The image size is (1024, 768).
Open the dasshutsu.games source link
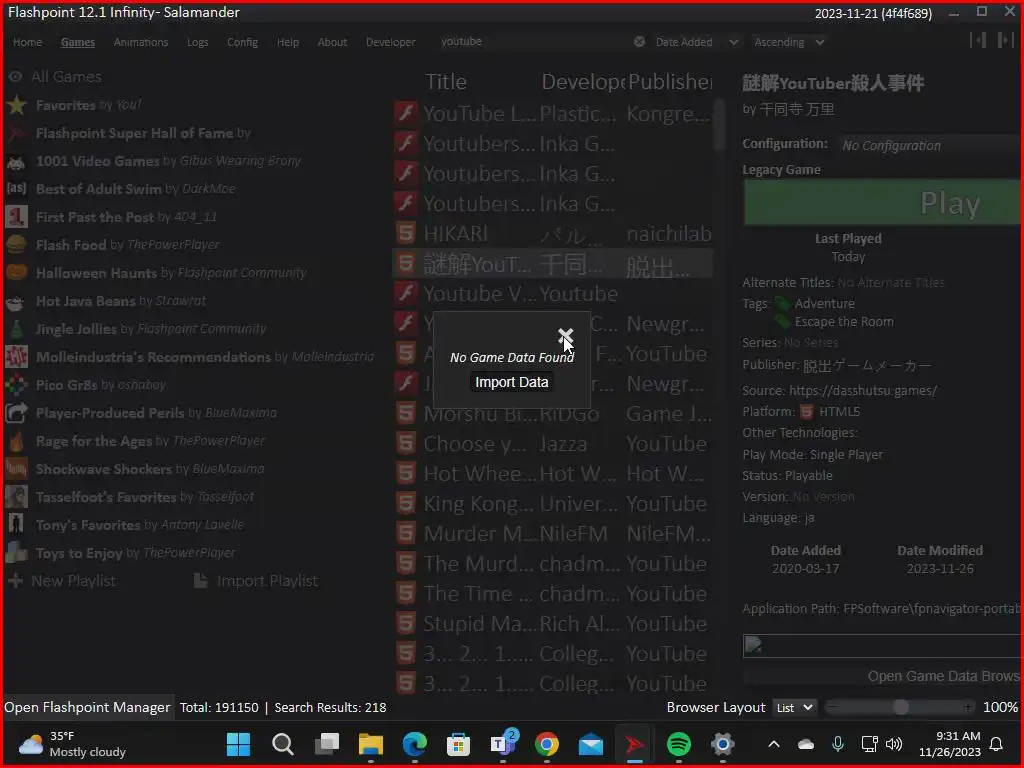coord(863,391)
